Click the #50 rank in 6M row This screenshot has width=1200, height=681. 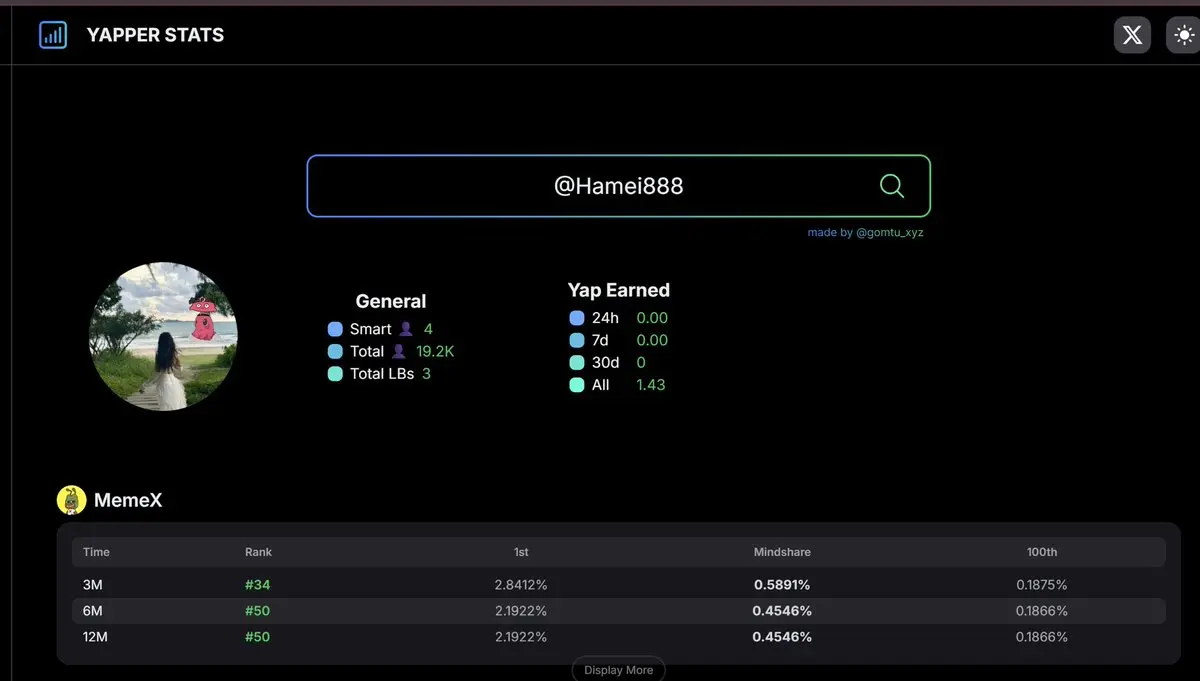257,610
